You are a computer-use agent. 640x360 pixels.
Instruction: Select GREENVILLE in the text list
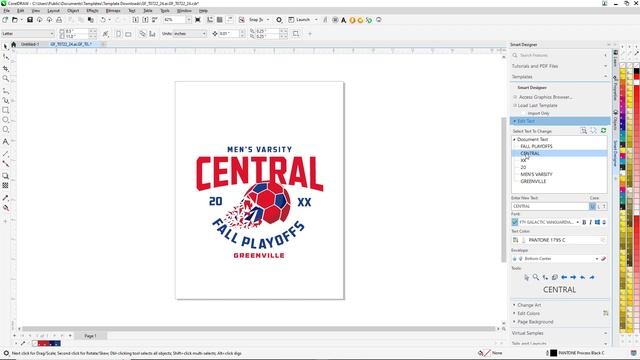[533, 181]
